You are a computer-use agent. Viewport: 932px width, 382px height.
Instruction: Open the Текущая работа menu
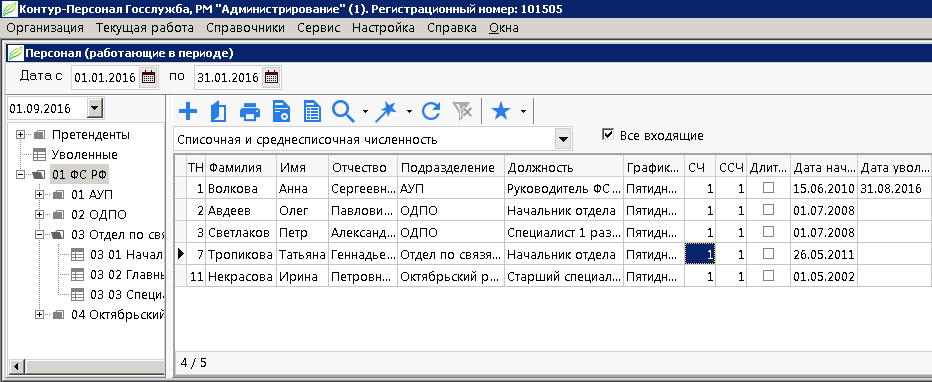pyautogui.click(x=145, y=28)
